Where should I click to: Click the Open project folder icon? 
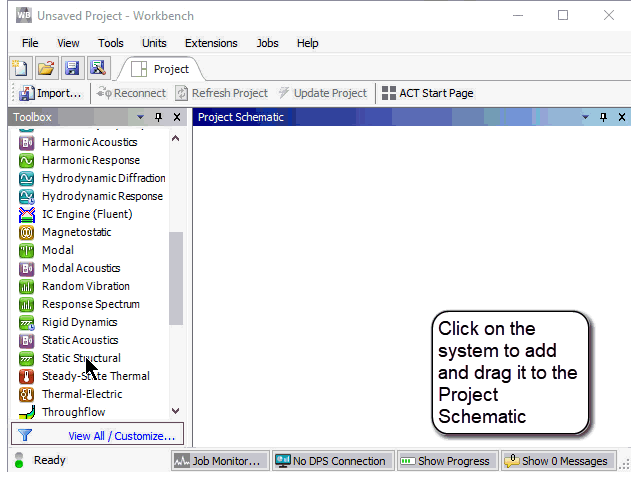(46, 68)
